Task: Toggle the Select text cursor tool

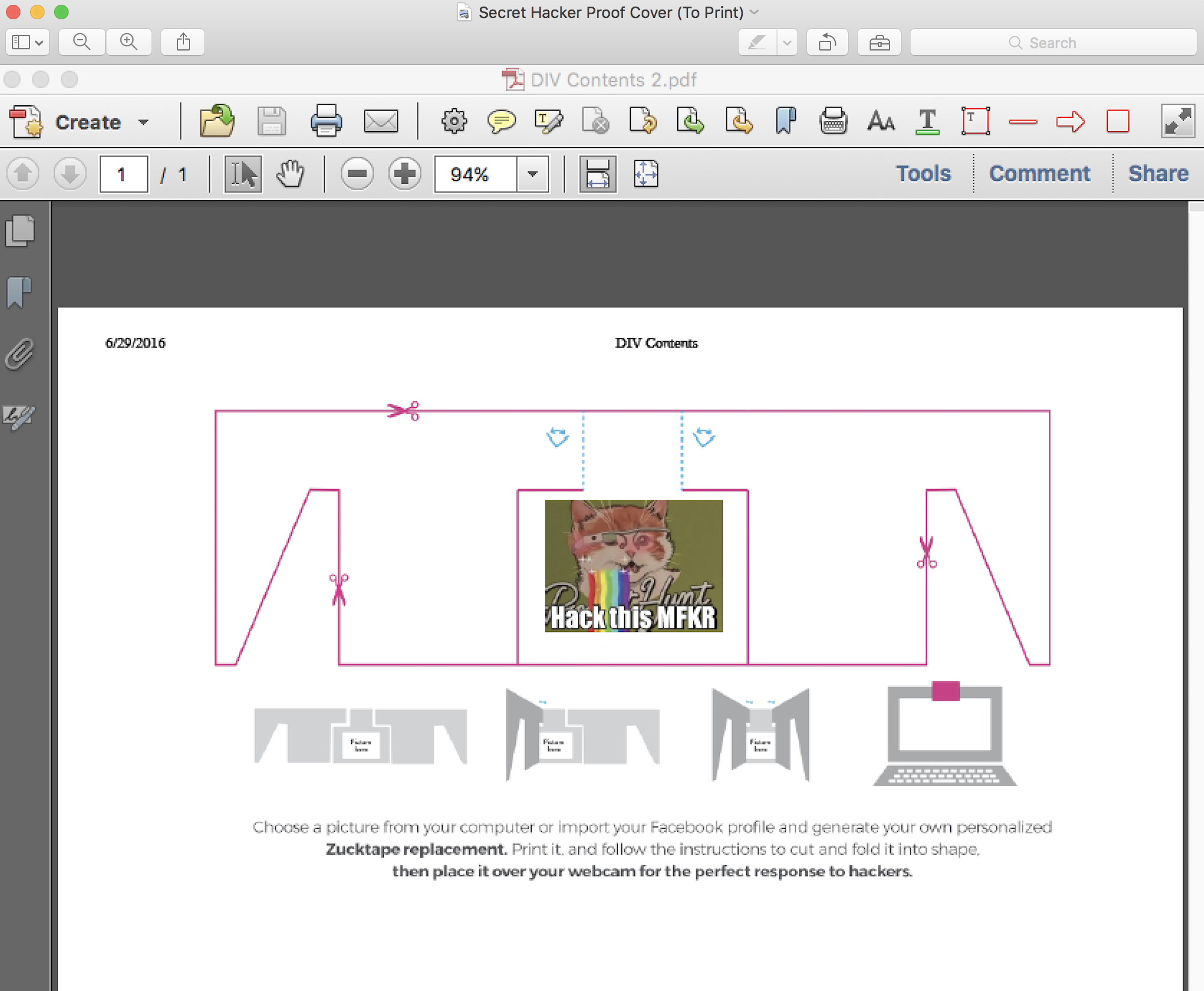Action: tap(243, 174)
